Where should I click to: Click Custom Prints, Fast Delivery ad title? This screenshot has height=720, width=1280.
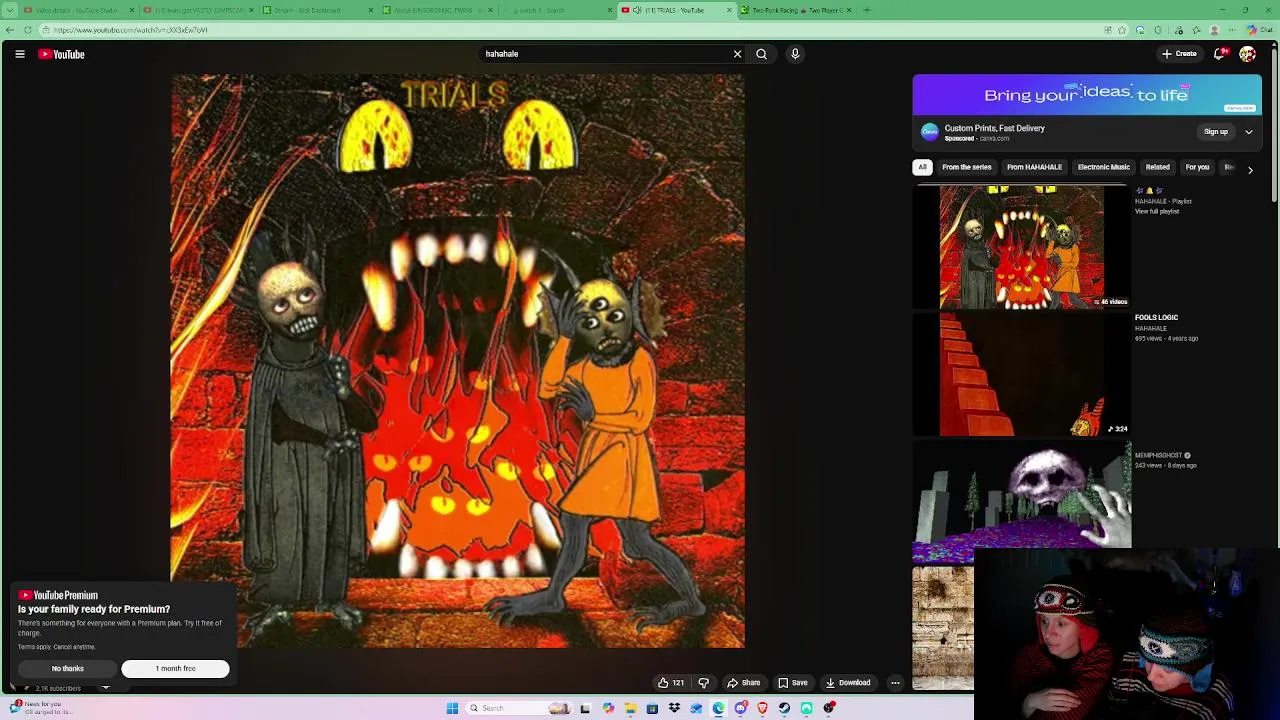(x=995, y=128)
